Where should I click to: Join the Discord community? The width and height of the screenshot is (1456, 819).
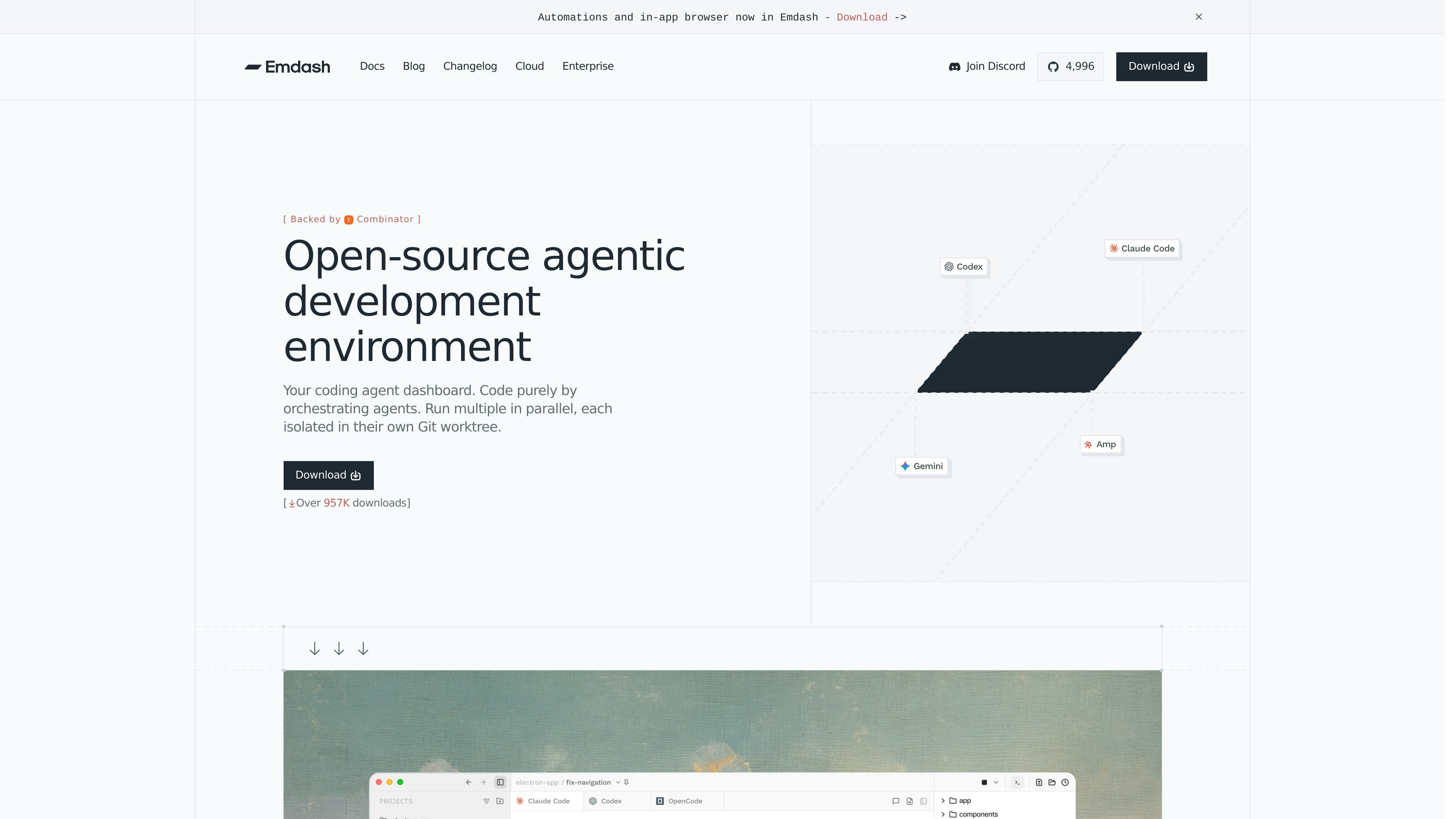(987, 66)
